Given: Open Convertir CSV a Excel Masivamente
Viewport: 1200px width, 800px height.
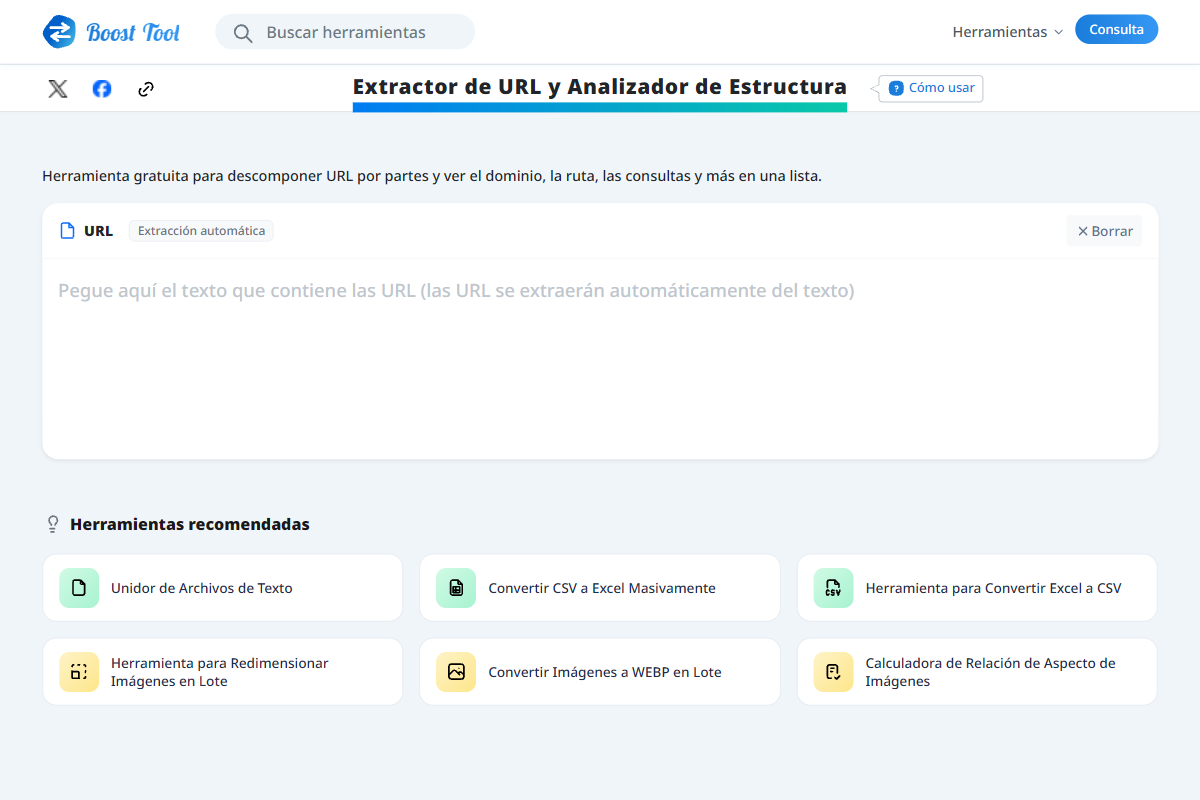Looking at the screenshot, I should point(600,588).
